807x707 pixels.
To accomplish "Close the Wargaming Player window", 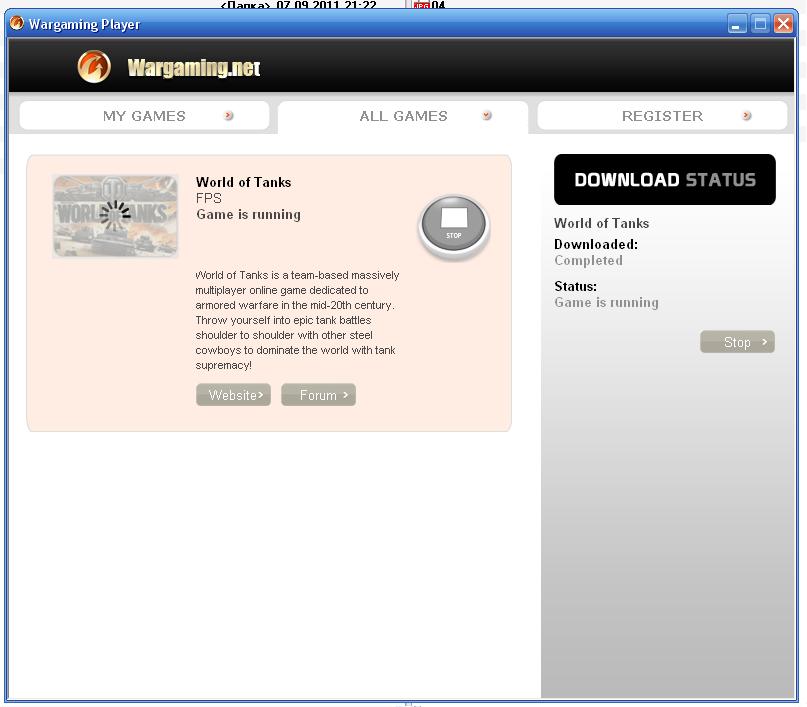I will [x=783, y=24].
